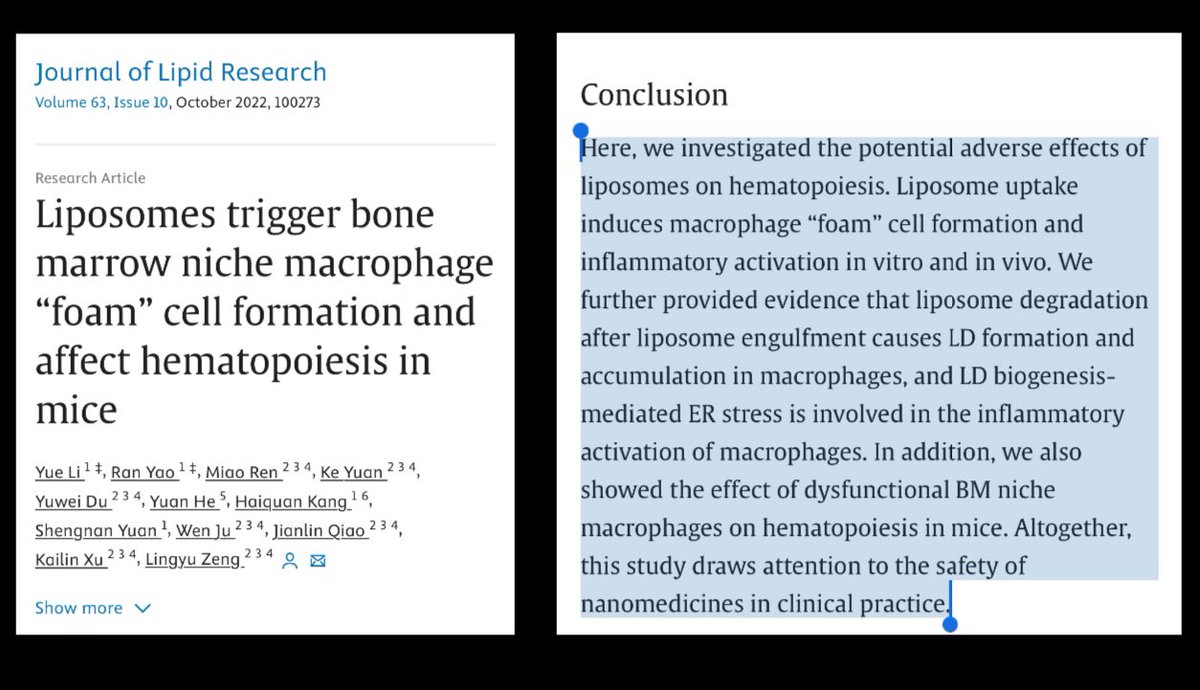Click the author profile person icon

pos(290,561)
